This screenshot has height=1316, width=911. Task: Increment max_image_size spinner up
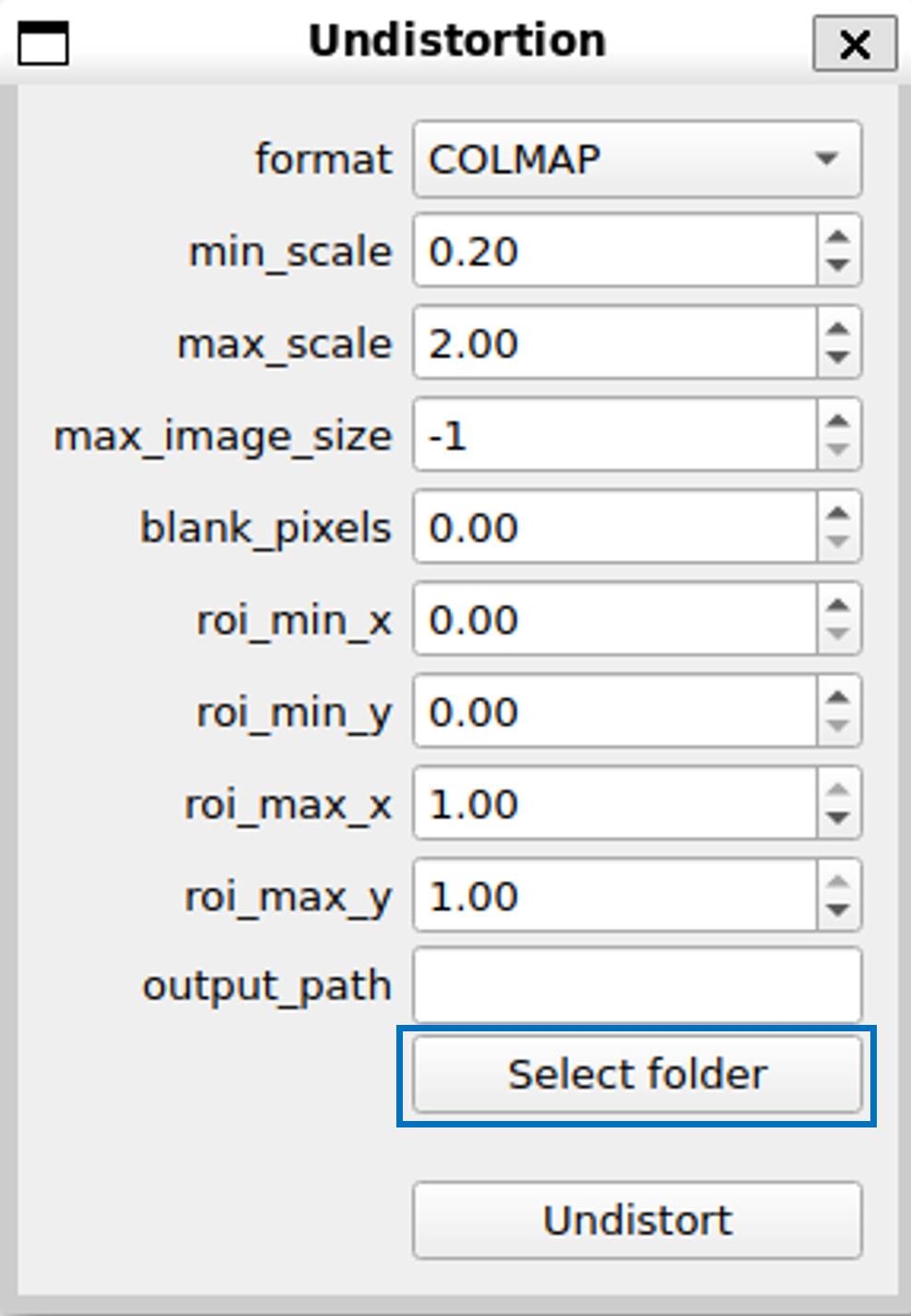point(838,421)
